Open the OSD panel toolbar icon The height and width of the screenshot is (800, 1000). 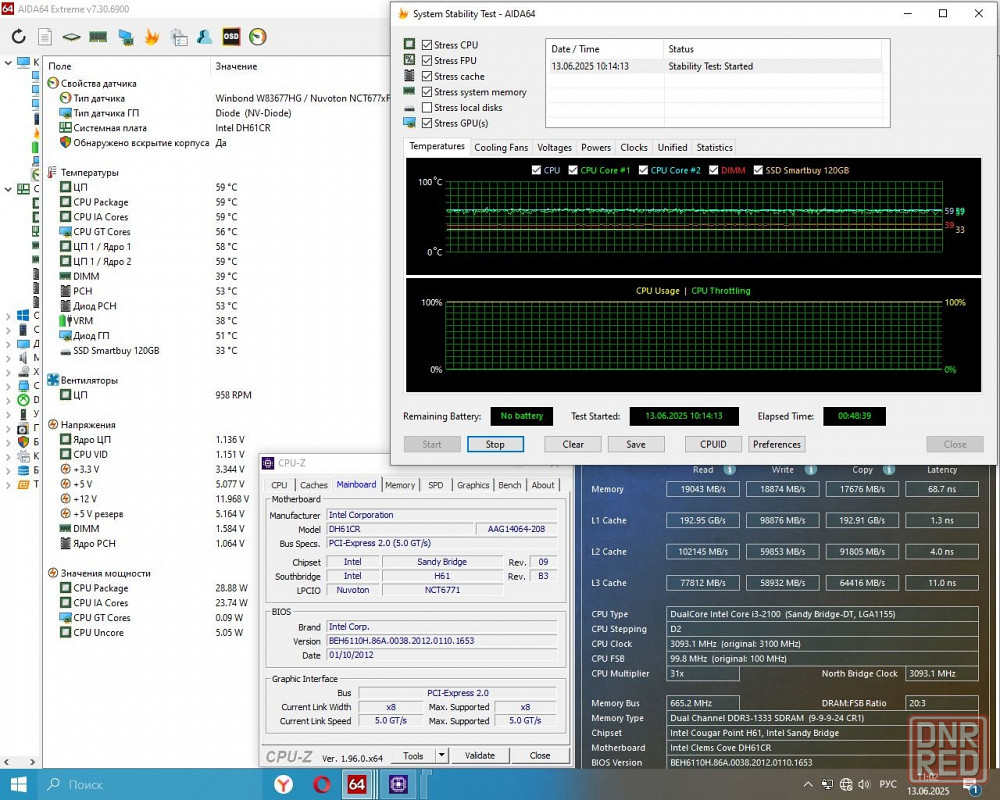click(x=231, y=36)
